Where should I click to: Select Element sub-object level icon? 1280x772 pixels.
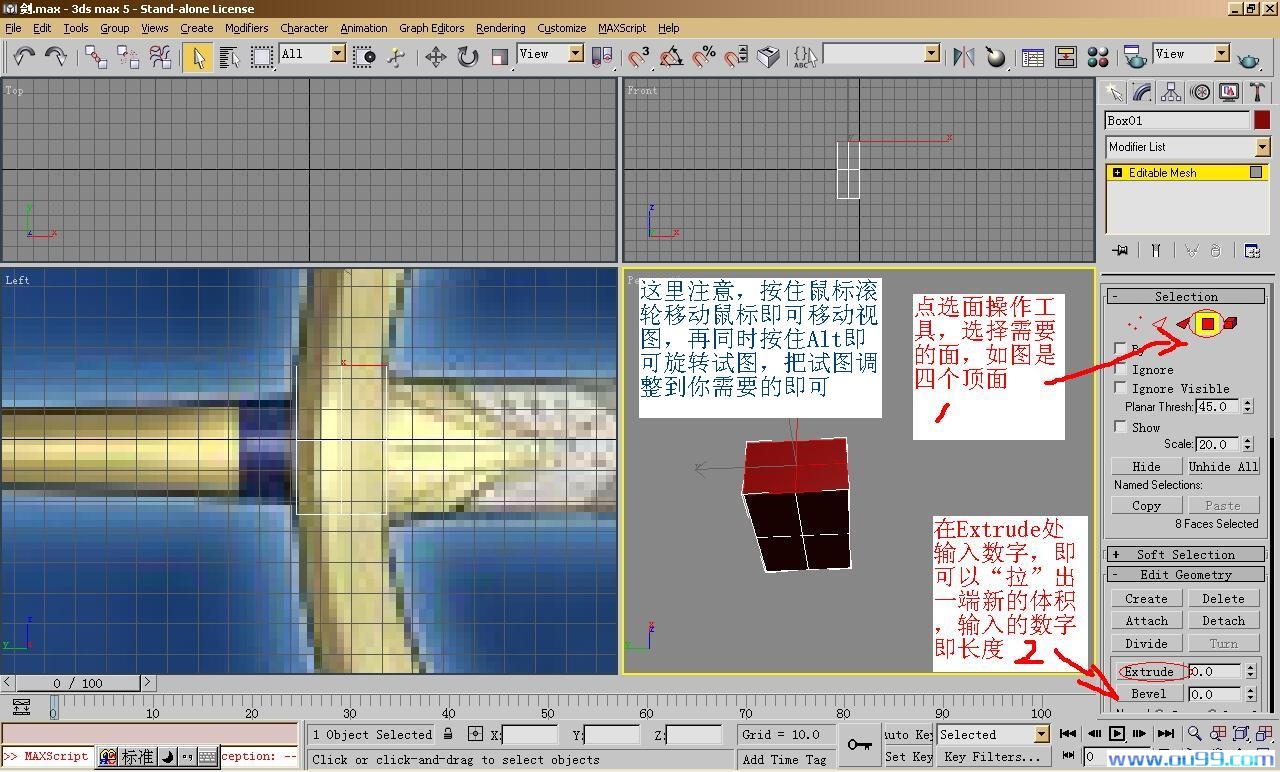(x=1231, y=323)
